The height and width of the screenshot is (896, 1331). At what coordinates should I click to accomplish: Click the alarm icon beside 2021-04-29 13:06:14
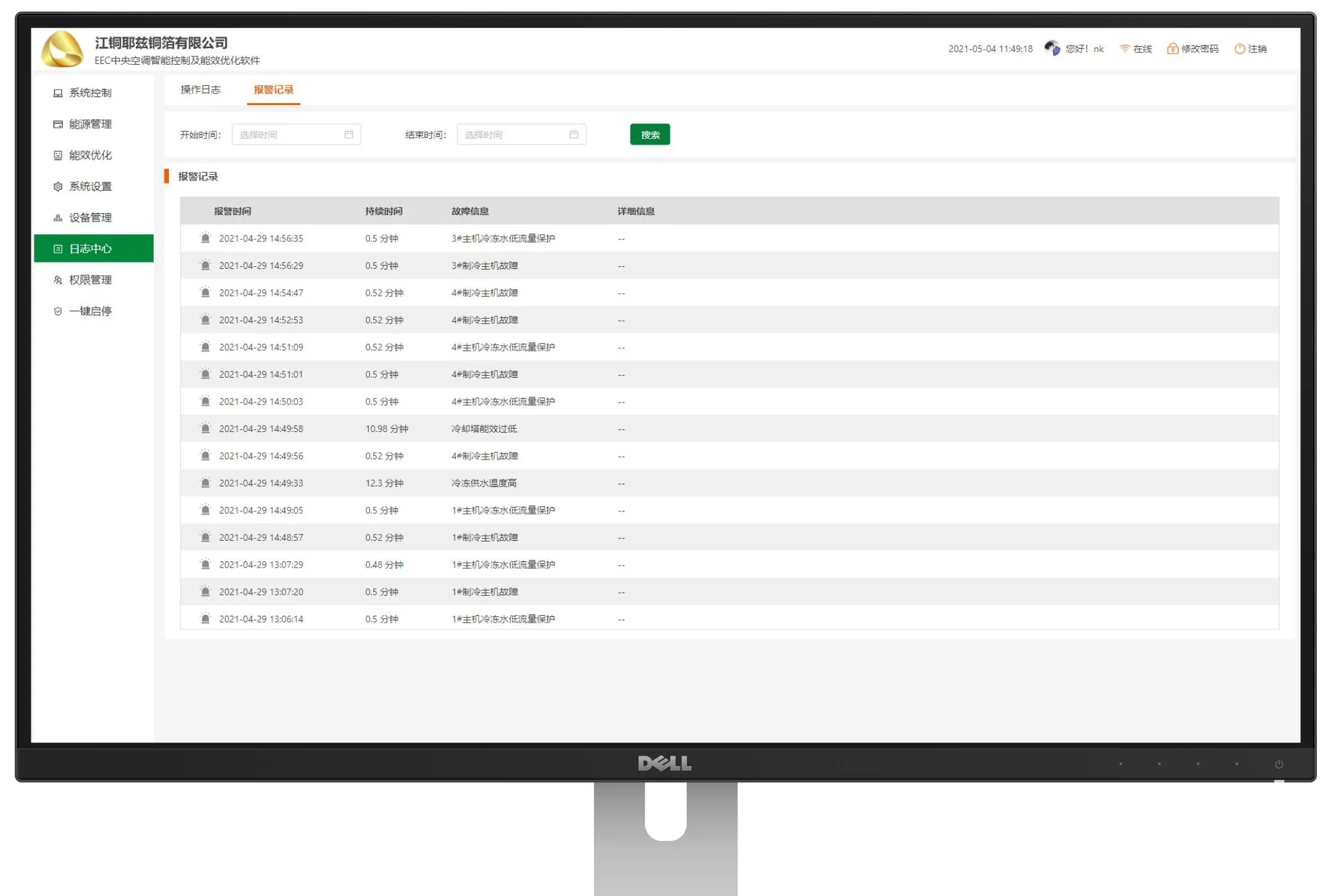tap(205, 618)
